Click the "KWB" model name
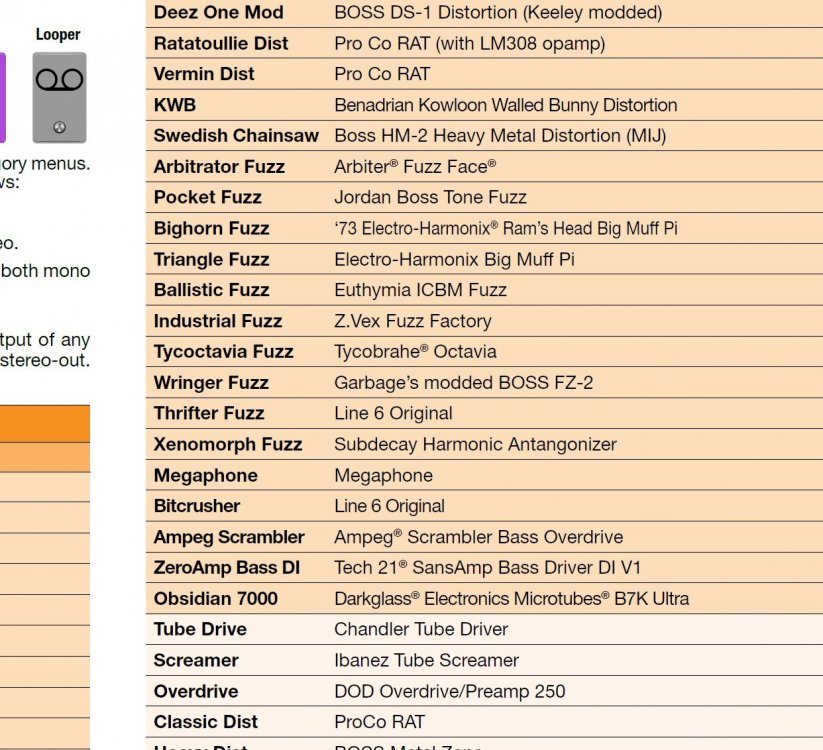Screen dimensions: 823x750 coord(175,105)
